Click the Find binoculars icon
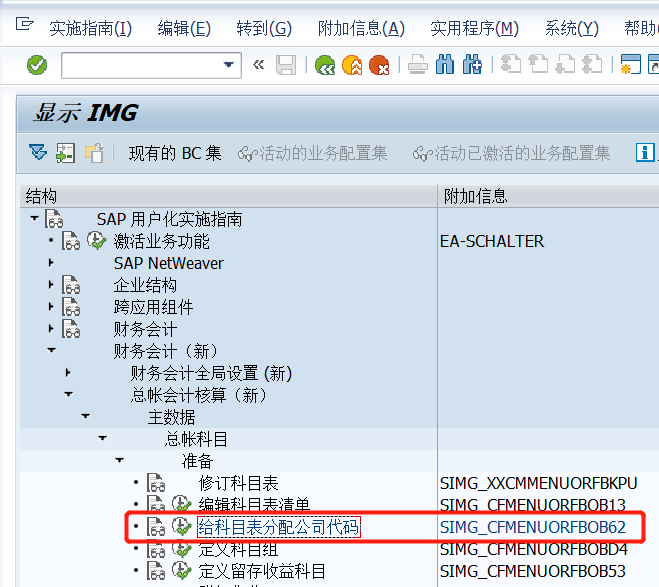Screen dimensions: 659x587 [445, 65]
